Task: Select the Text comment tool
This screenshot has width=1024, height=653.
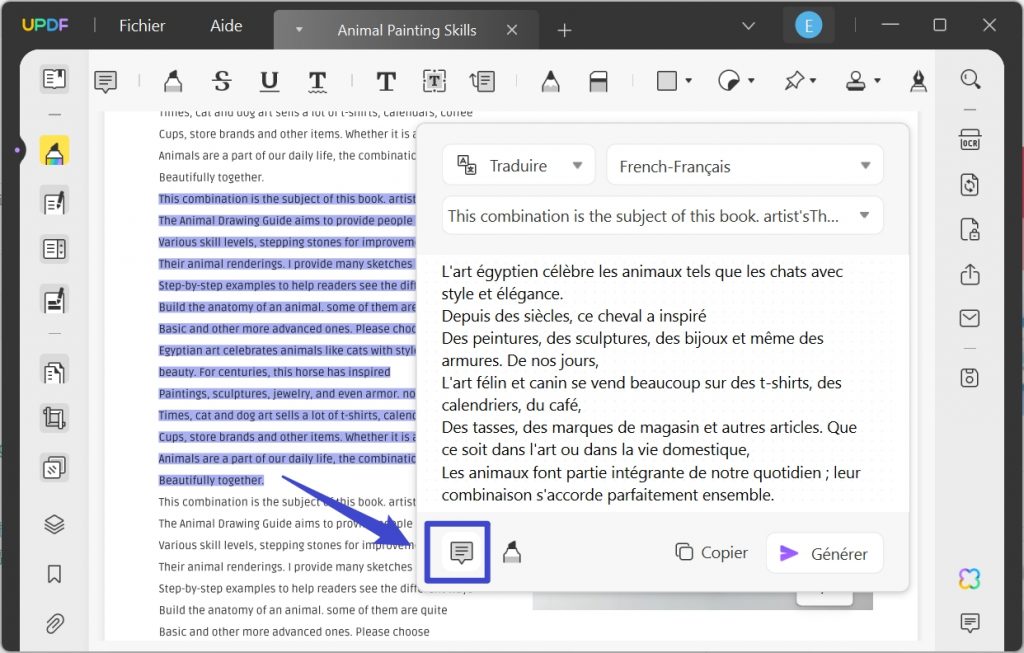Action: click(x=386, y=81)
